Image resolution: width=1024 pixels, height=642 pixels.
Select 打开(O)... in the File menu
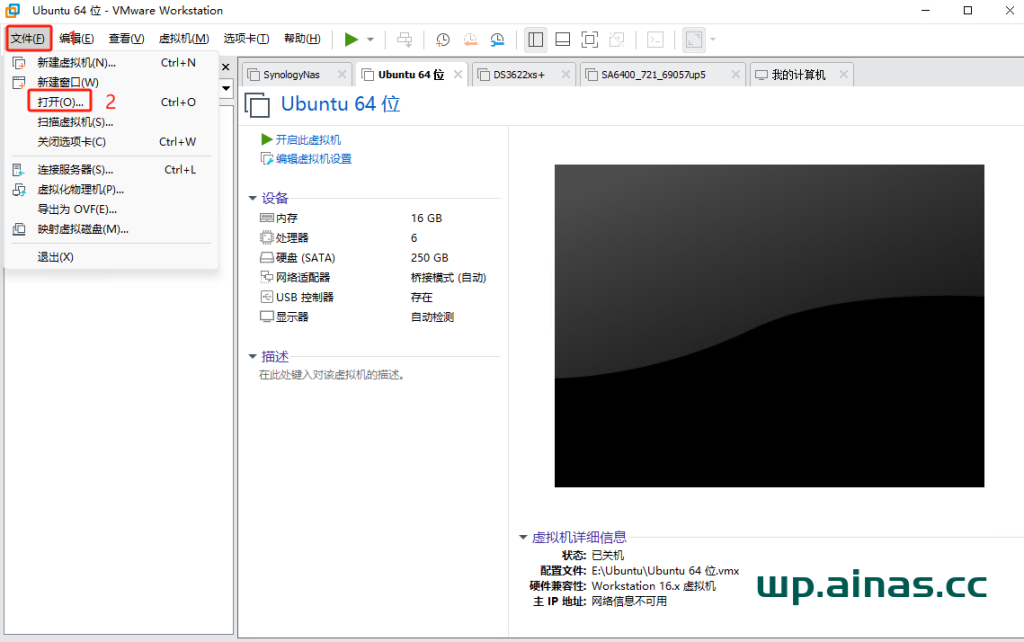point(111,102)
